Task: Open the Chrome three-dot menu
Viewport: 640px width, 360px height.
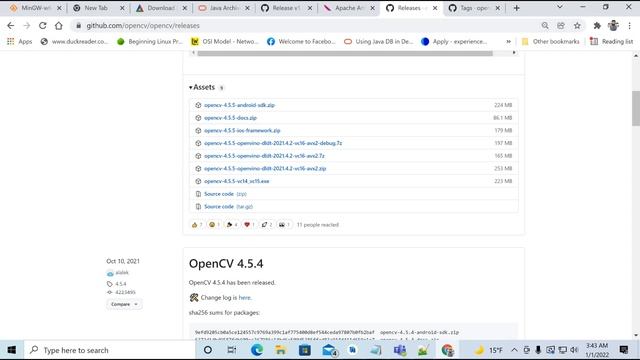Action: tap(630, 26)
